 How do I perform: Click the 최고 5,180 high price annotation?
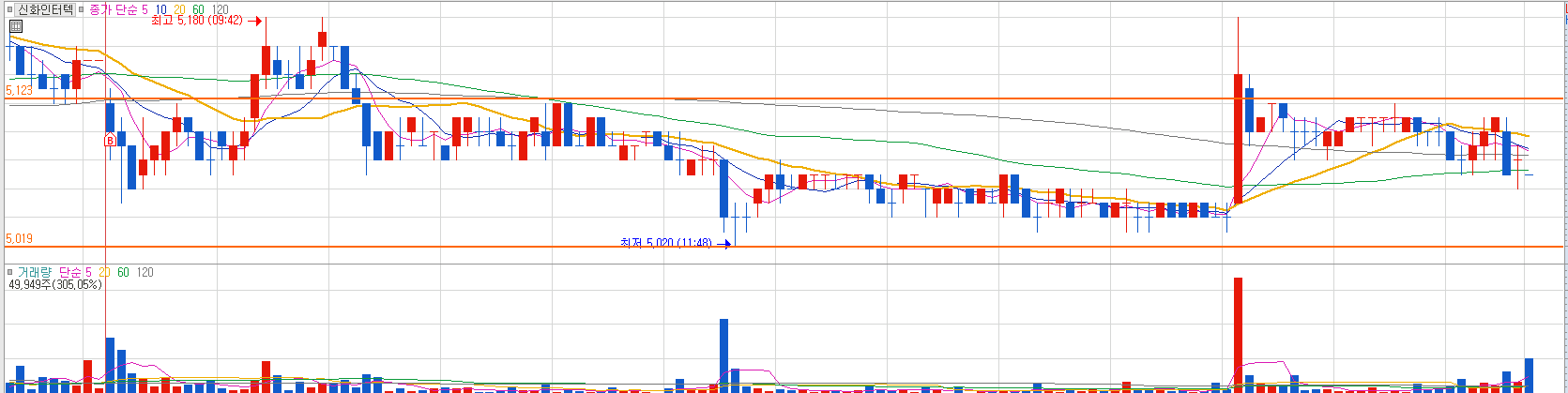tap(197, 20)
